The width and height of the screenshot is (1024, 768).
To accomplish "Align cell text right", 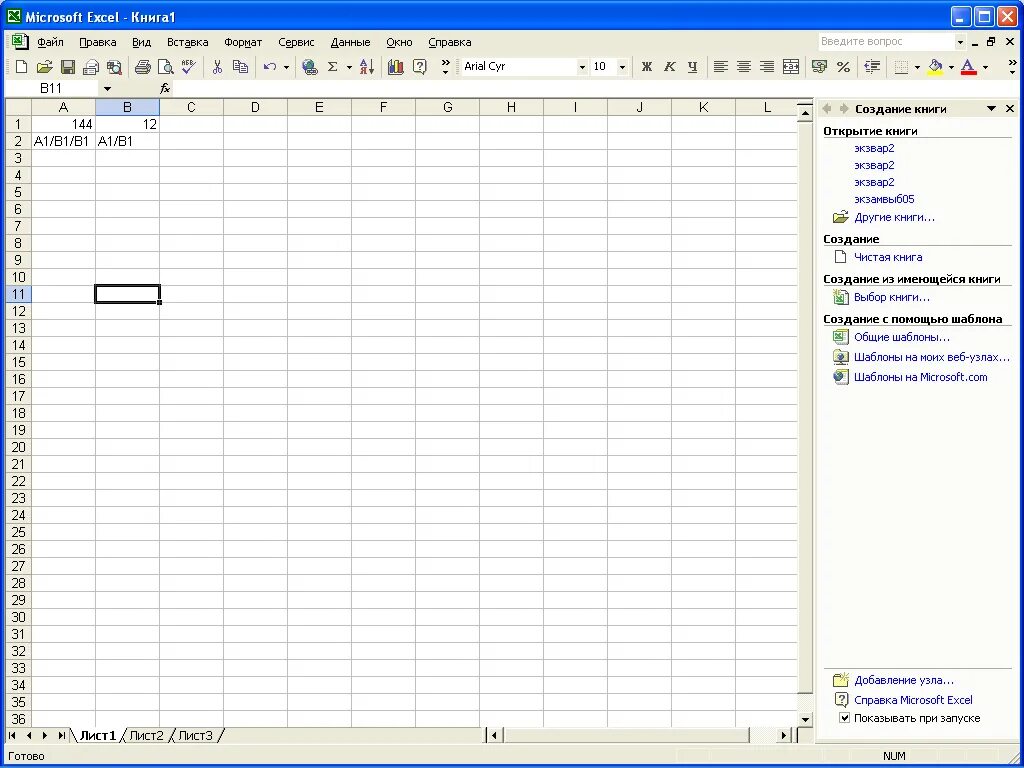I will click(767, 67).
